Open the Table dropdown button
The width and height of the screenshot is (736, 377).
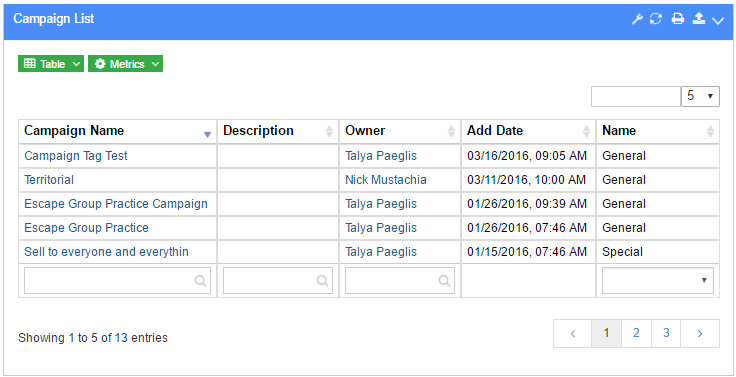tap(51, 64)
